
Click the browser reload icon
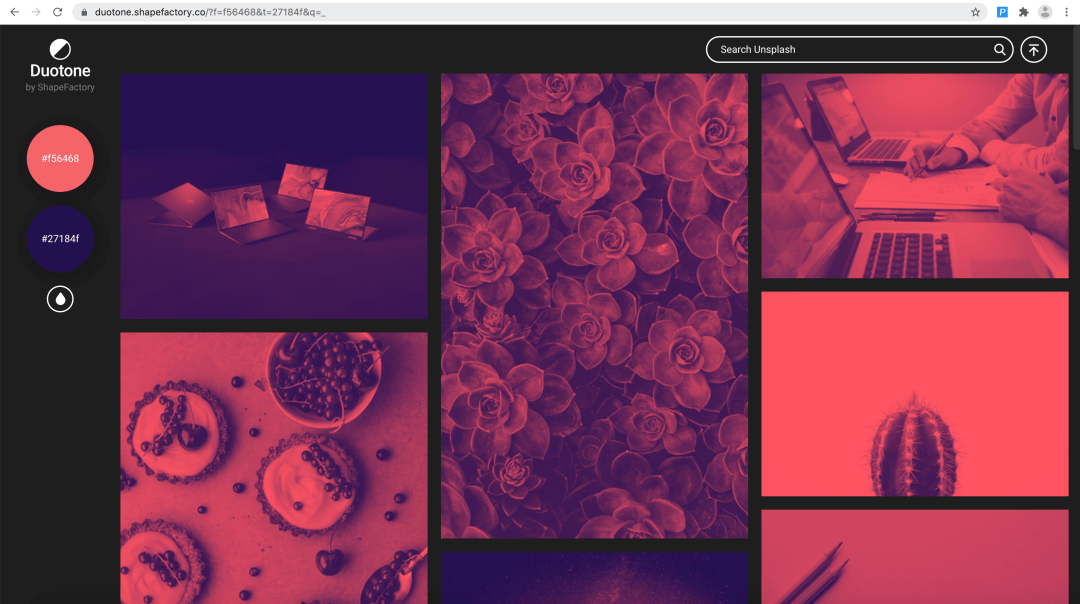[x=57, y=12]
